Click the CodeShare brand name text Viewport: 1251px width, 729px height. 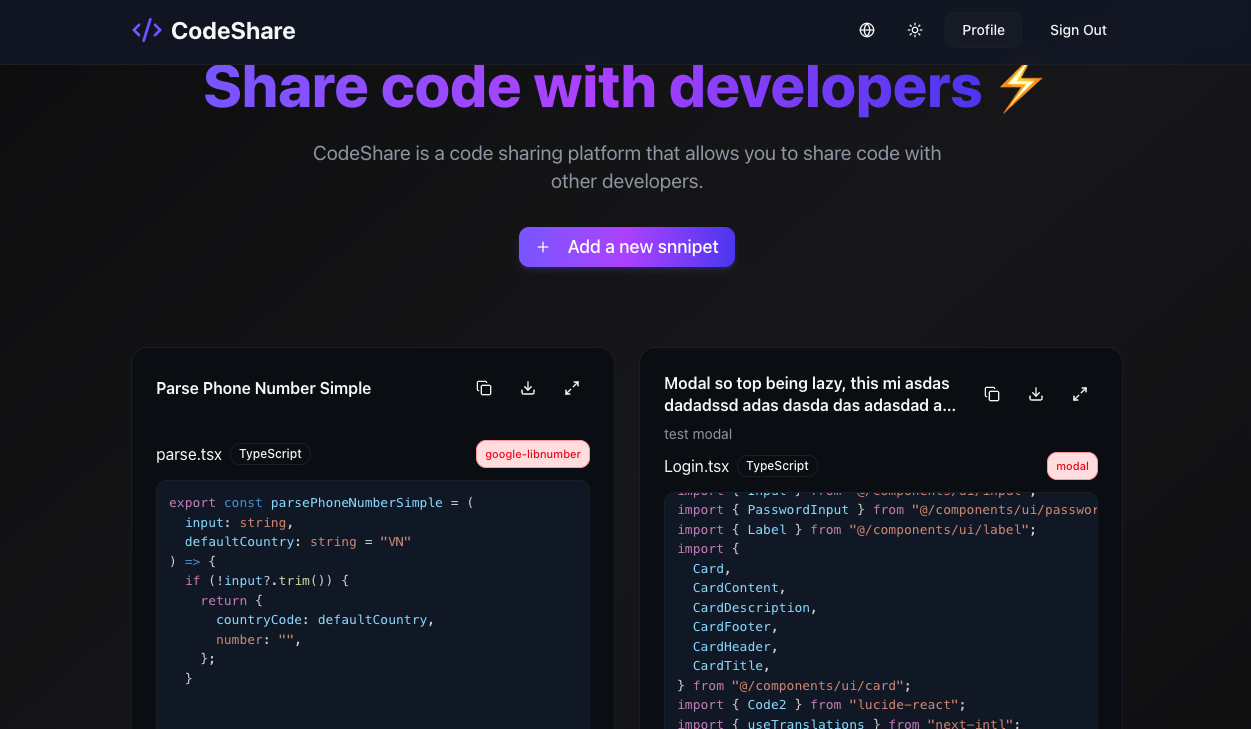(x=233, y=31)
